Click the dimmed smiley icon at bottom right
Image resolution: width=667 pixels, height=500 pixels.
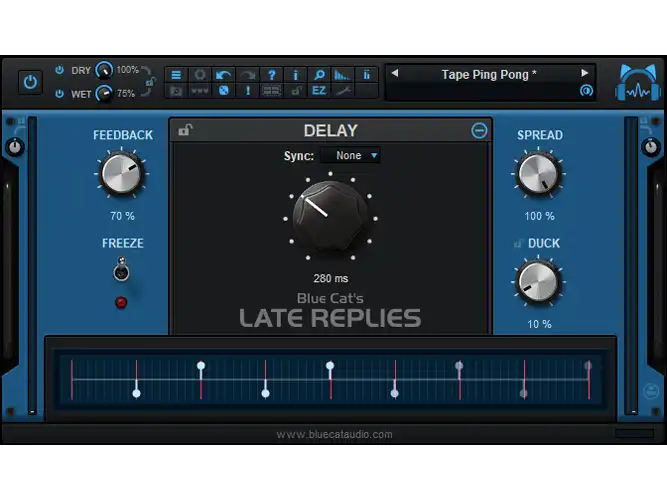[x=650, y=391]
